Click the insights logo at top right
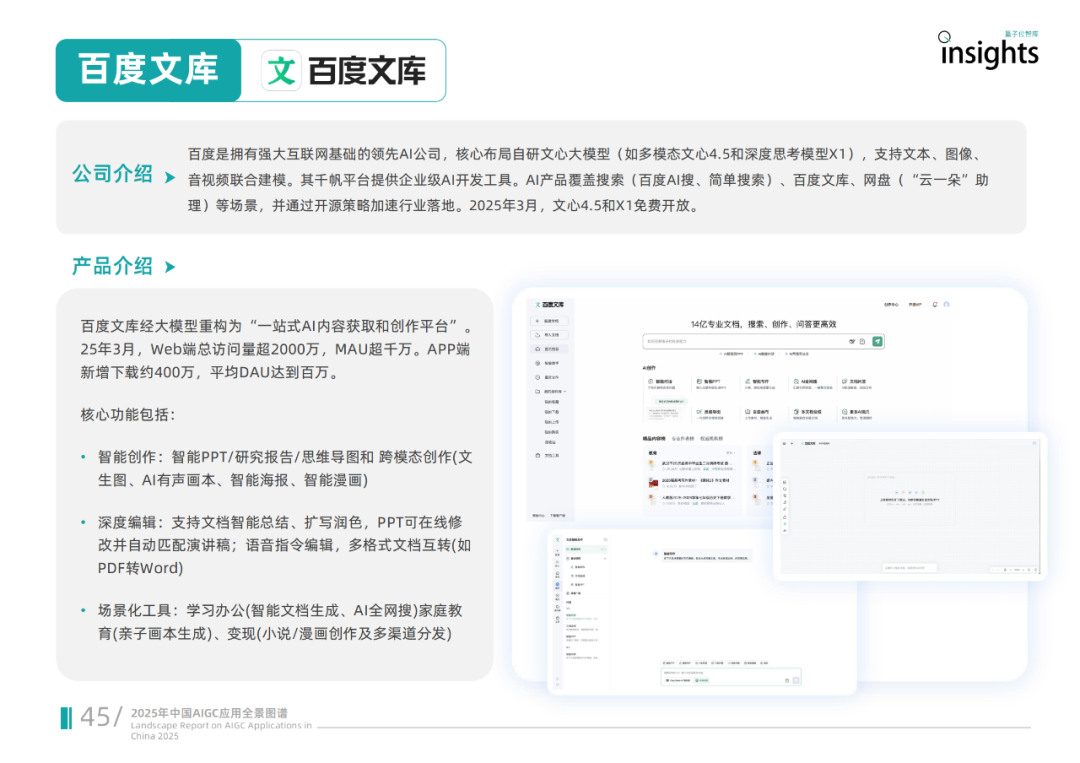 988,50
